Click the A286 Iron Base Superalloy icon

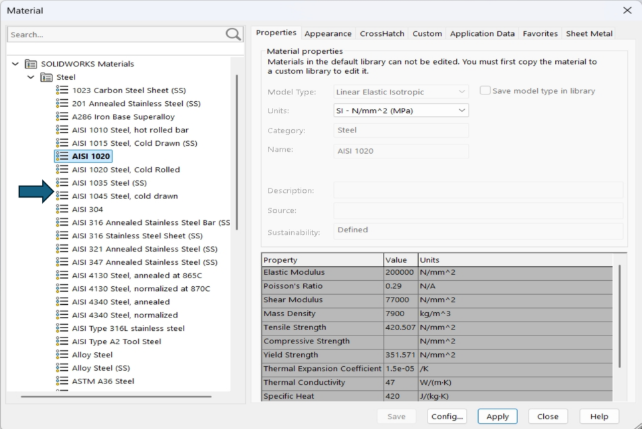tap(62, 117)
